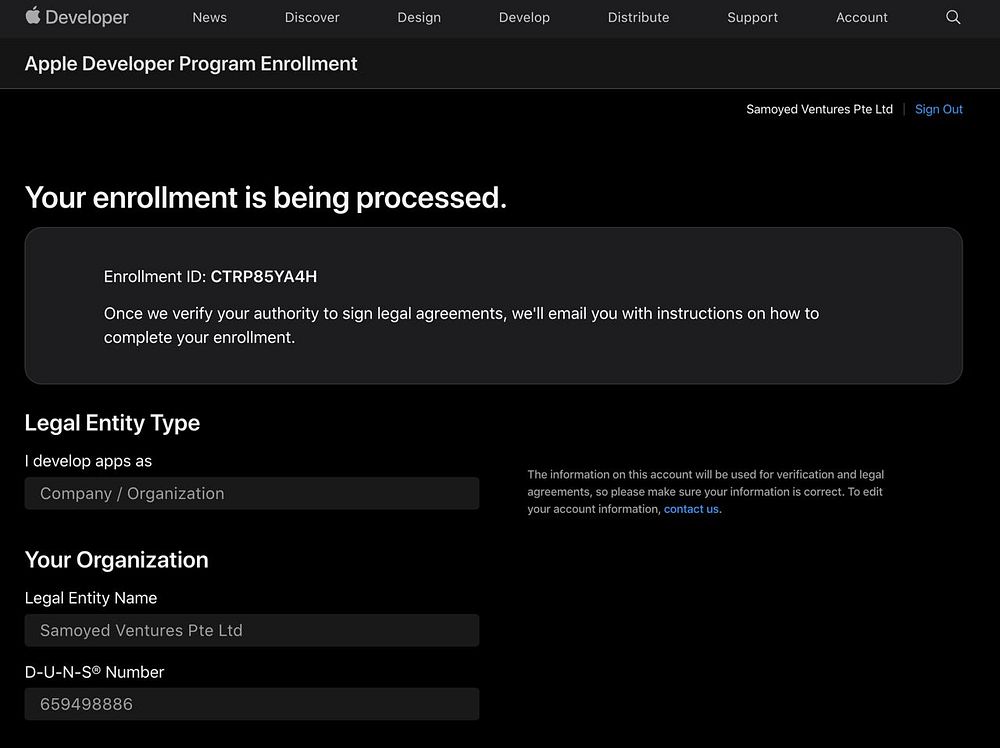Select Develop in the top navigation
The image size is (1000, 748).
pyautogui.click(x=524, y=17)
